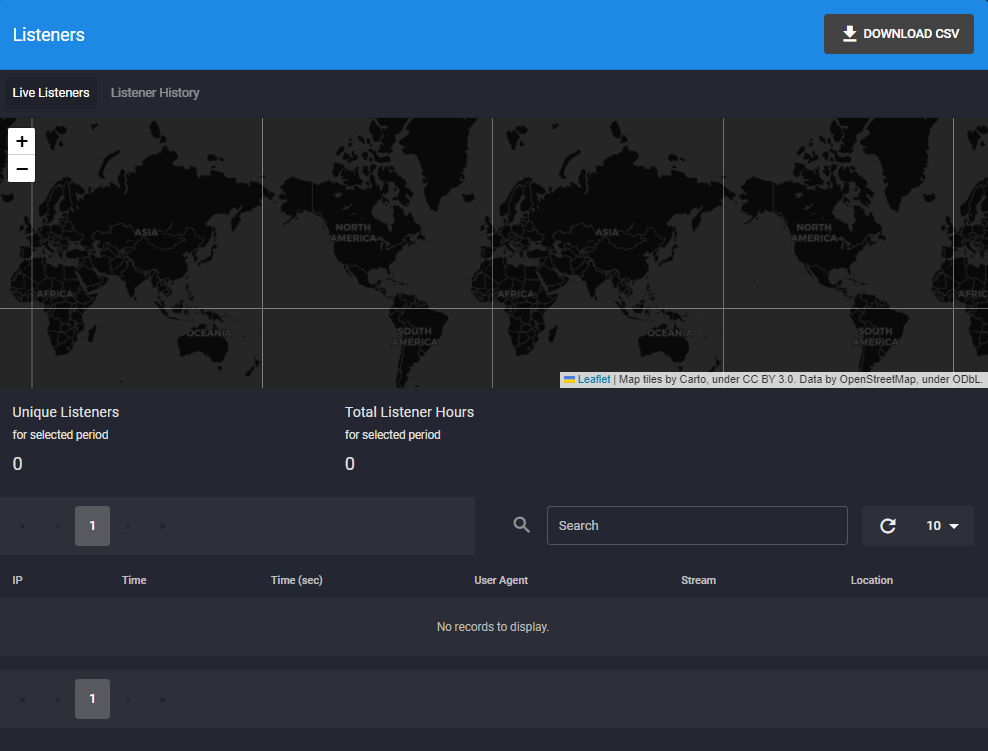Sort by the Time (sec) column header
Image resolution: width=988 pixels, height=751 pixels.
click(296, 580)
